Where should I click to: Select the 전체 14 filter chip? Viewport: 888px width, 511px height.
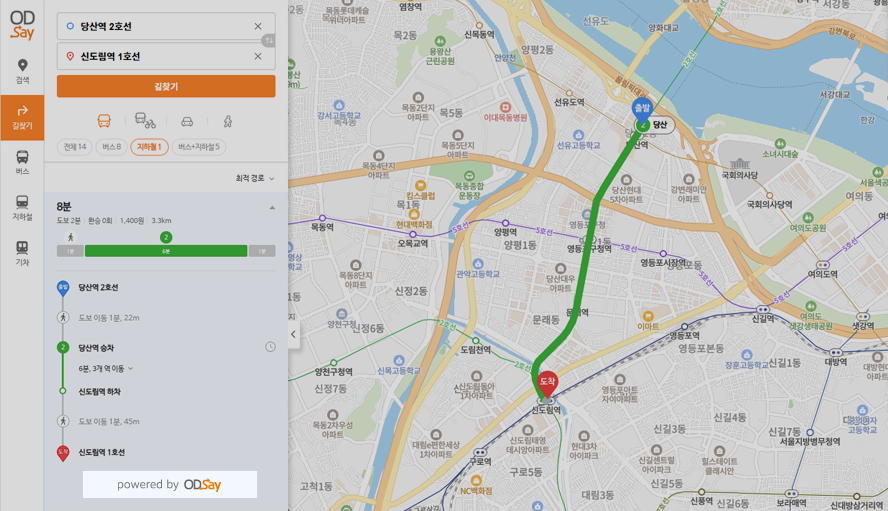(75, 147)
